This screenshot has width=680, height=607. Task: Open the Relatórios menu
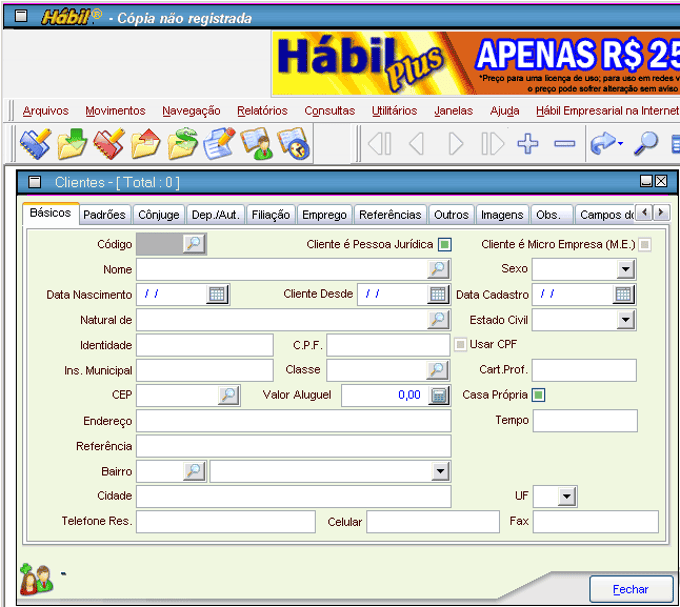pyautogui.click(x=262, y=111)
